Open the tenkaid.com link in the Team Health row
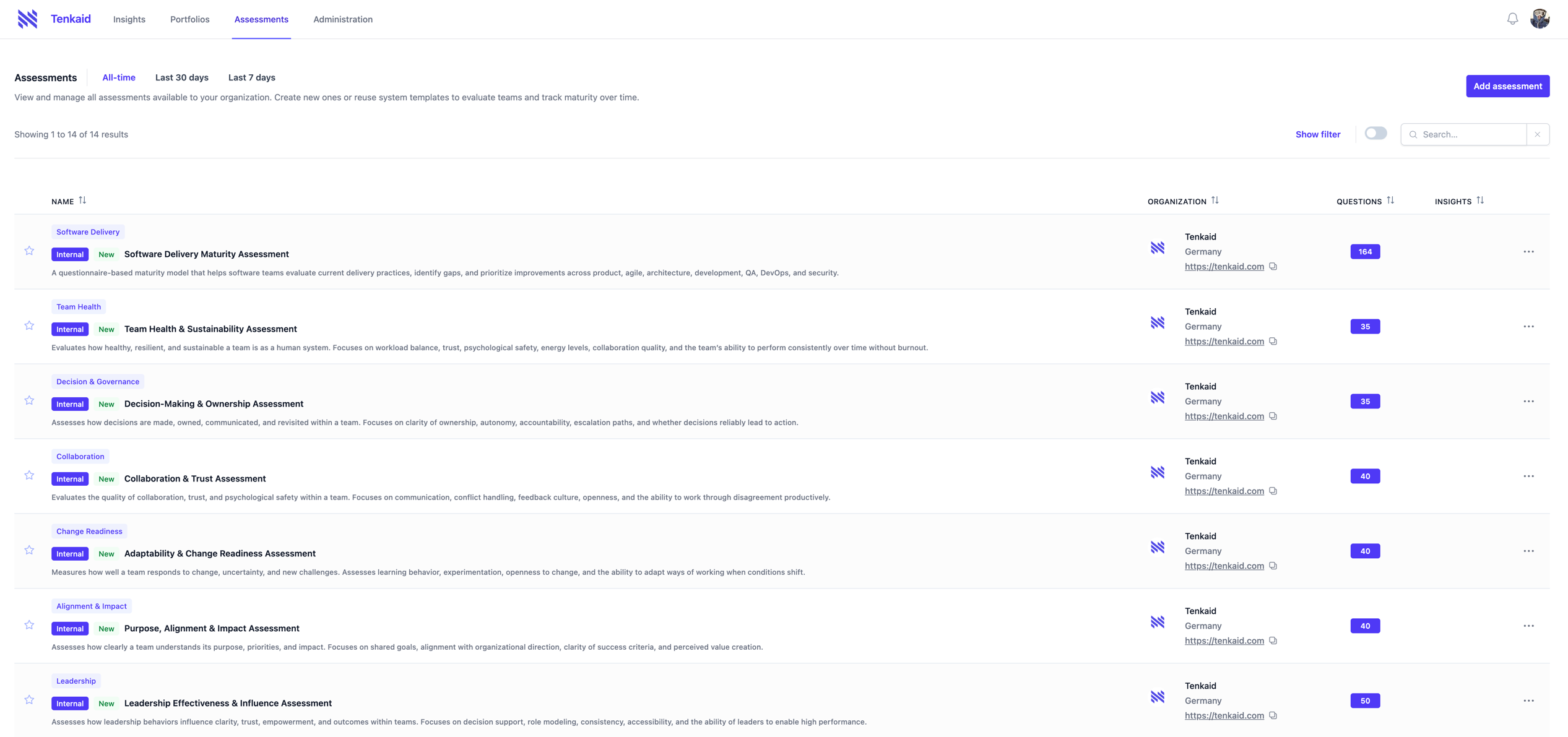Image resolution: width=1568 pixels, height=737 pixels. pyautogui.click(x=1224, y=342)
